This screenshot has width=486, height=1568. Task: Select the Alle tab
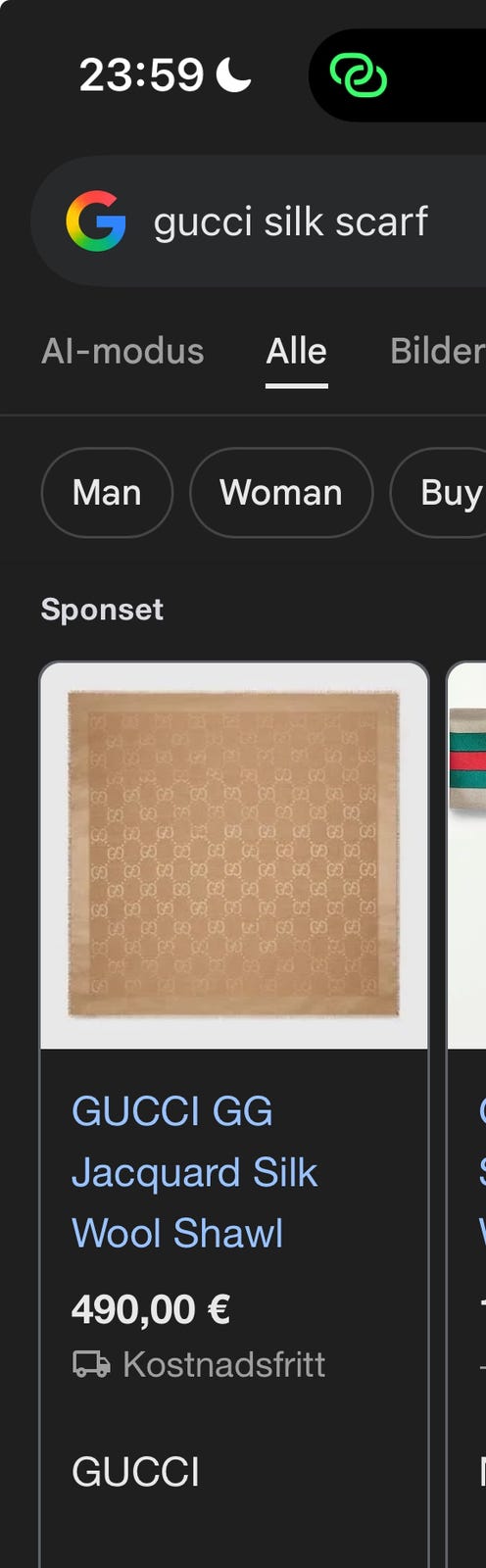pyautogui.click(x=297, y=351)
